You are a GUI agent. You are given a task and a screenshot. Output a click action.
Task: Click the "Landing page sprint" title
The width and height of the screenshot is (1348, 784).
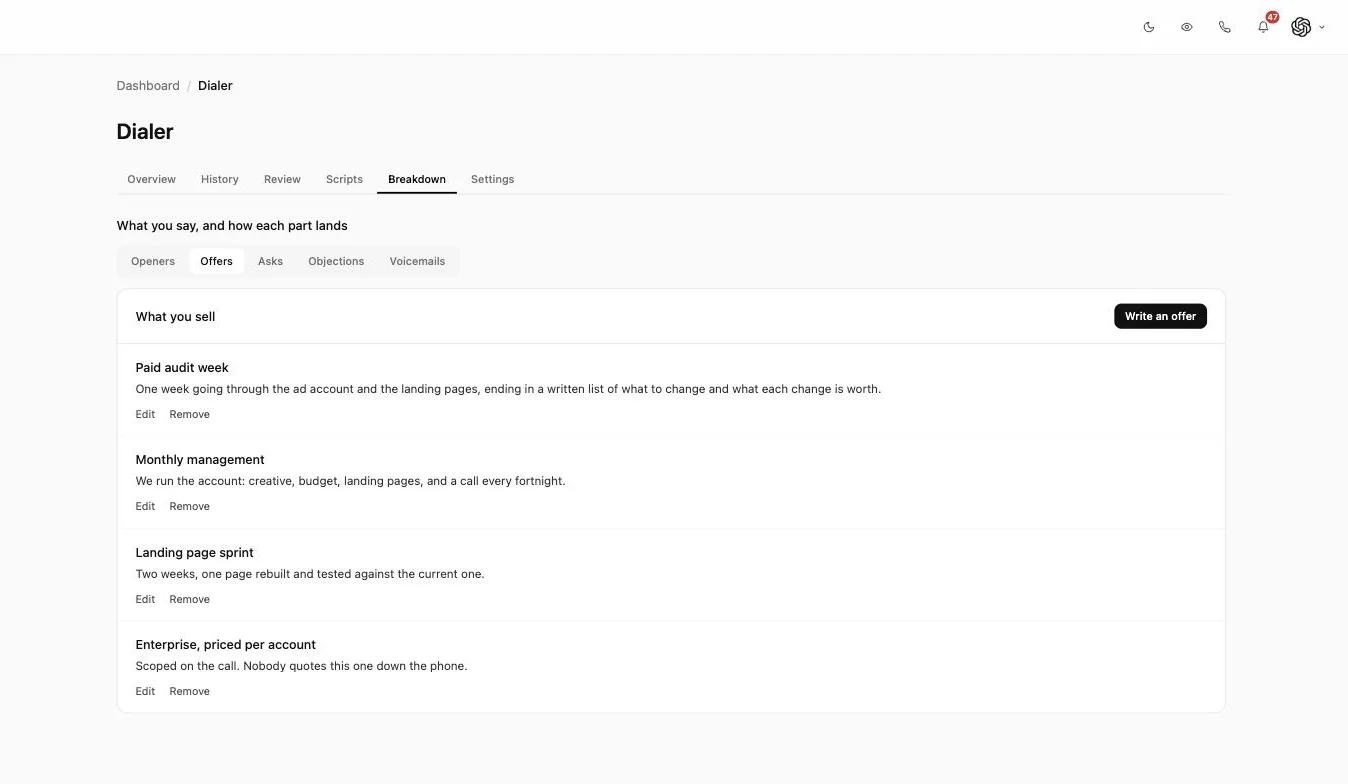click(195, 553)
